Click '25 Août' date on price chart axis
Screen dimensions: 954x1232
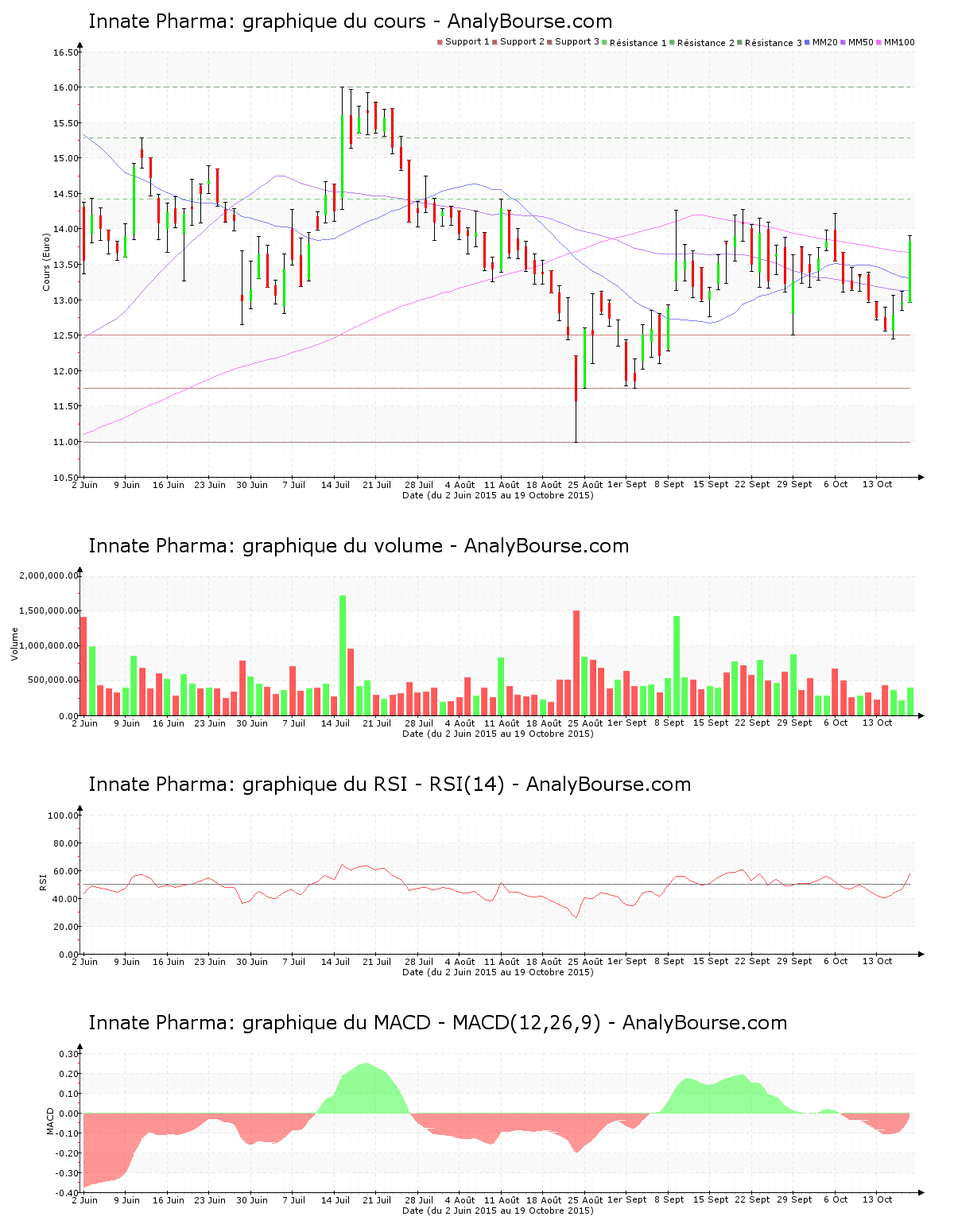pos(586,485)
